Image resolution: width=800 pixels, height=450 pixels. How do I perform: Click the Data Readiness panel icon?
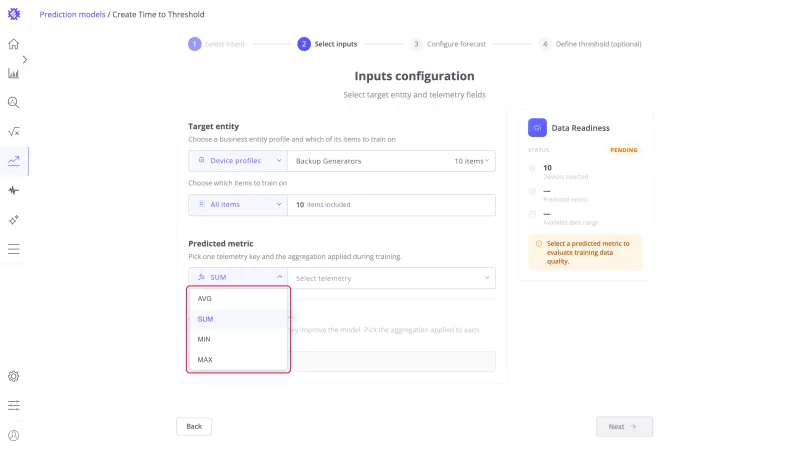pyautogui.click(x=537, y=128)
